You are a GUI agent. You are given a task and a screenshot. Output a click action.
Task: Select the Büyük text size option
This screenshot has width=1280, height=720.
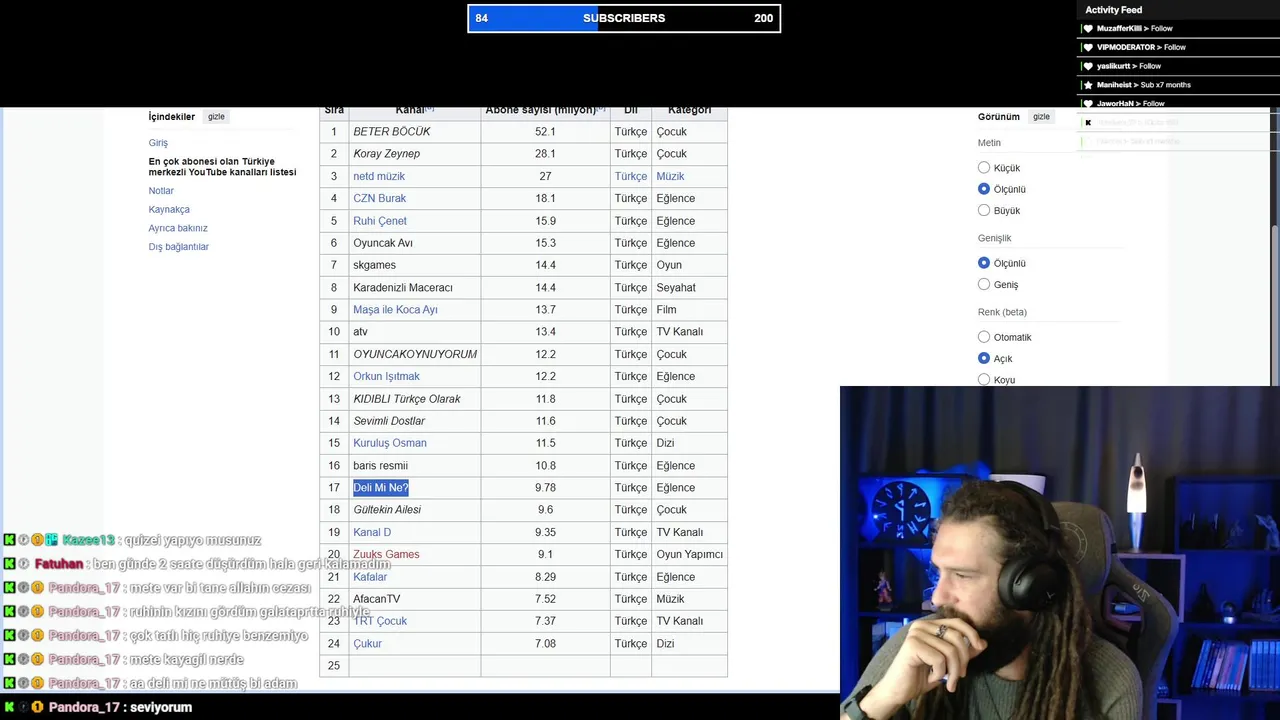click(x=984, y=210)
